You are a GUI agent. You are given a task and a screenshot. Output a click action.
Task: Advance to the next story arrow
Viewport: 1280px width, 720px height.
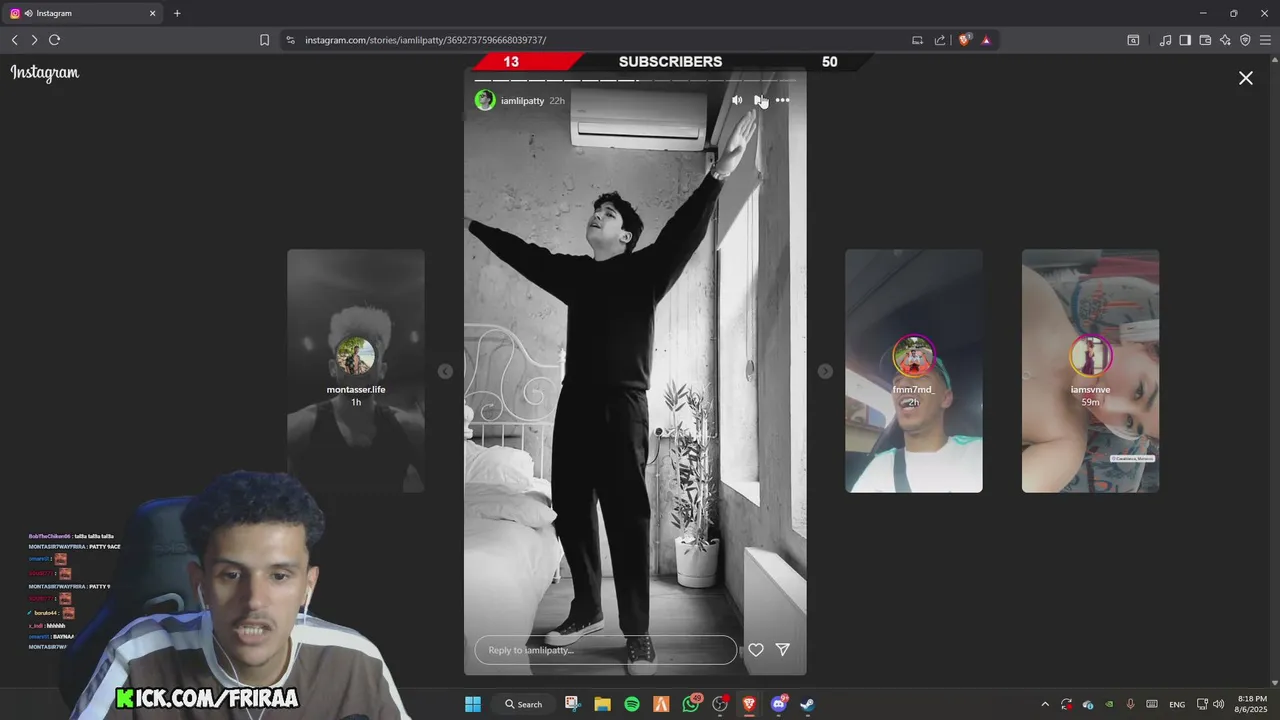(825, 371)
